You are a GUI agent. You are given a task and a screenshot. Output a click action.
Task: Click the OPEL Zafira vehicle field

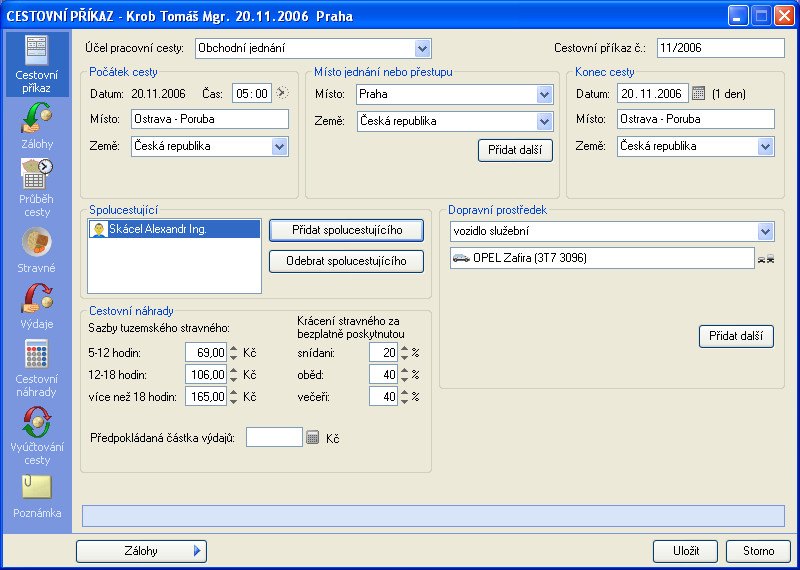[602, 258]
